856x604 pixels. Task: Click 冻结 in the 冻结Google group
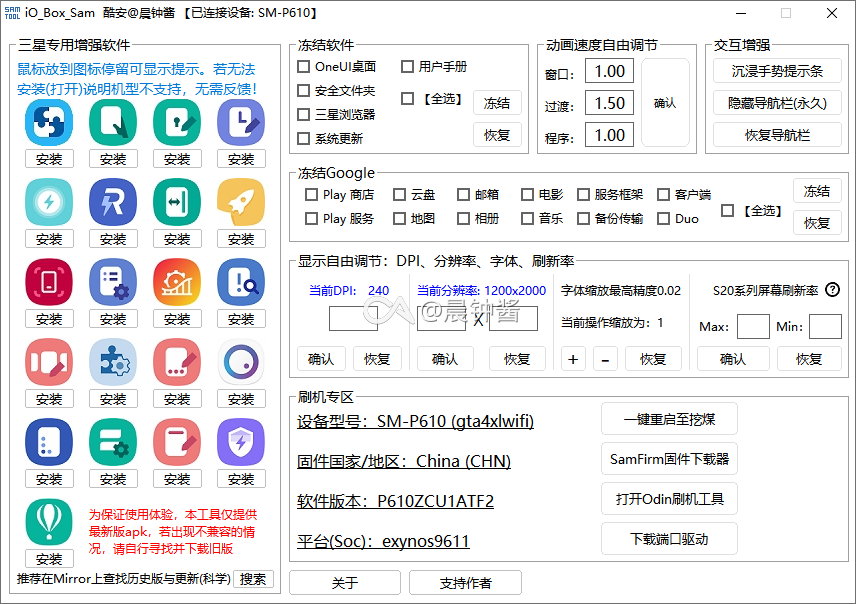pyautogui.click(x=817, y=191)
